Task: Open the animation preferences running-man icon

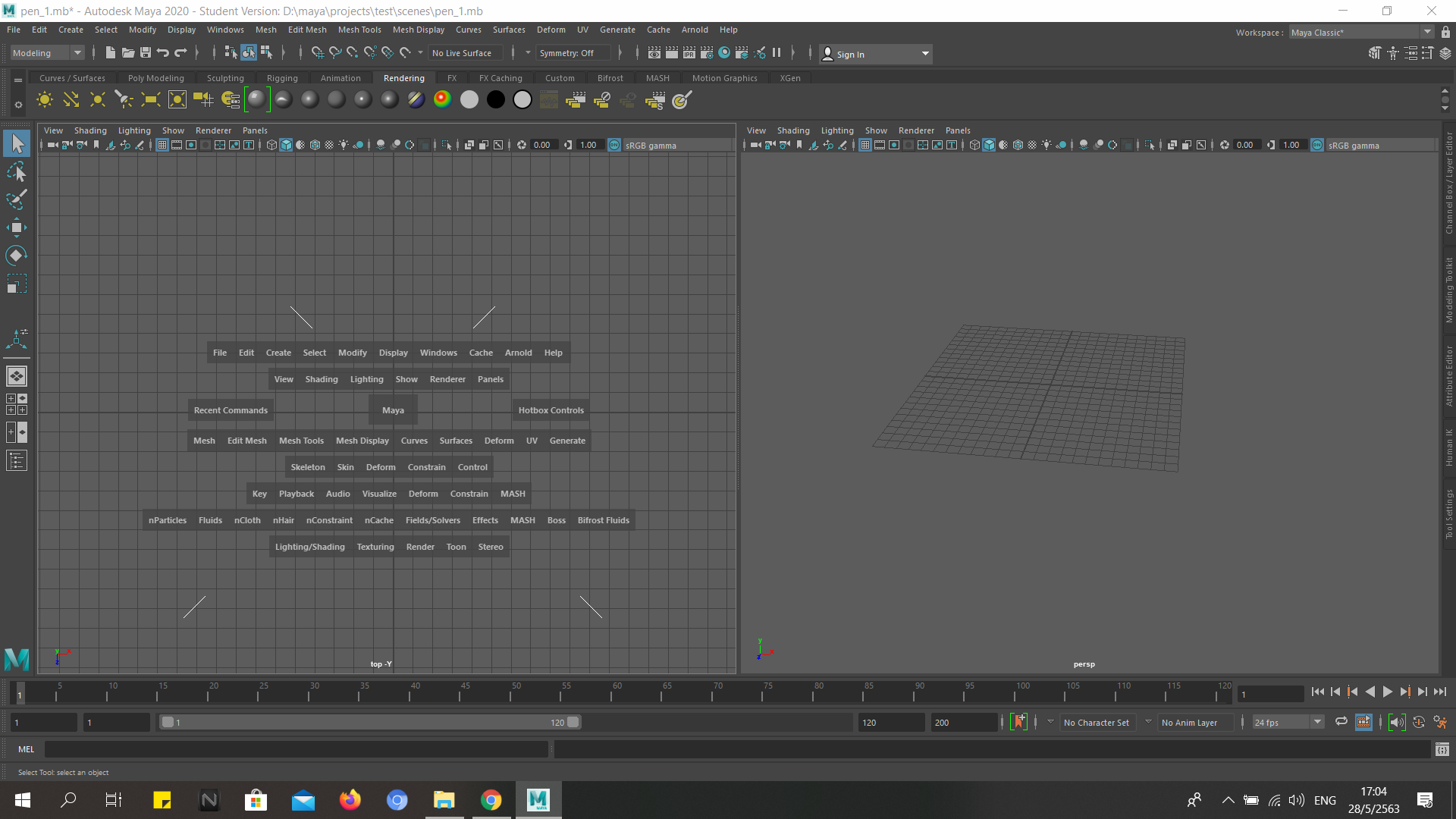Action: click(1440, 723)
